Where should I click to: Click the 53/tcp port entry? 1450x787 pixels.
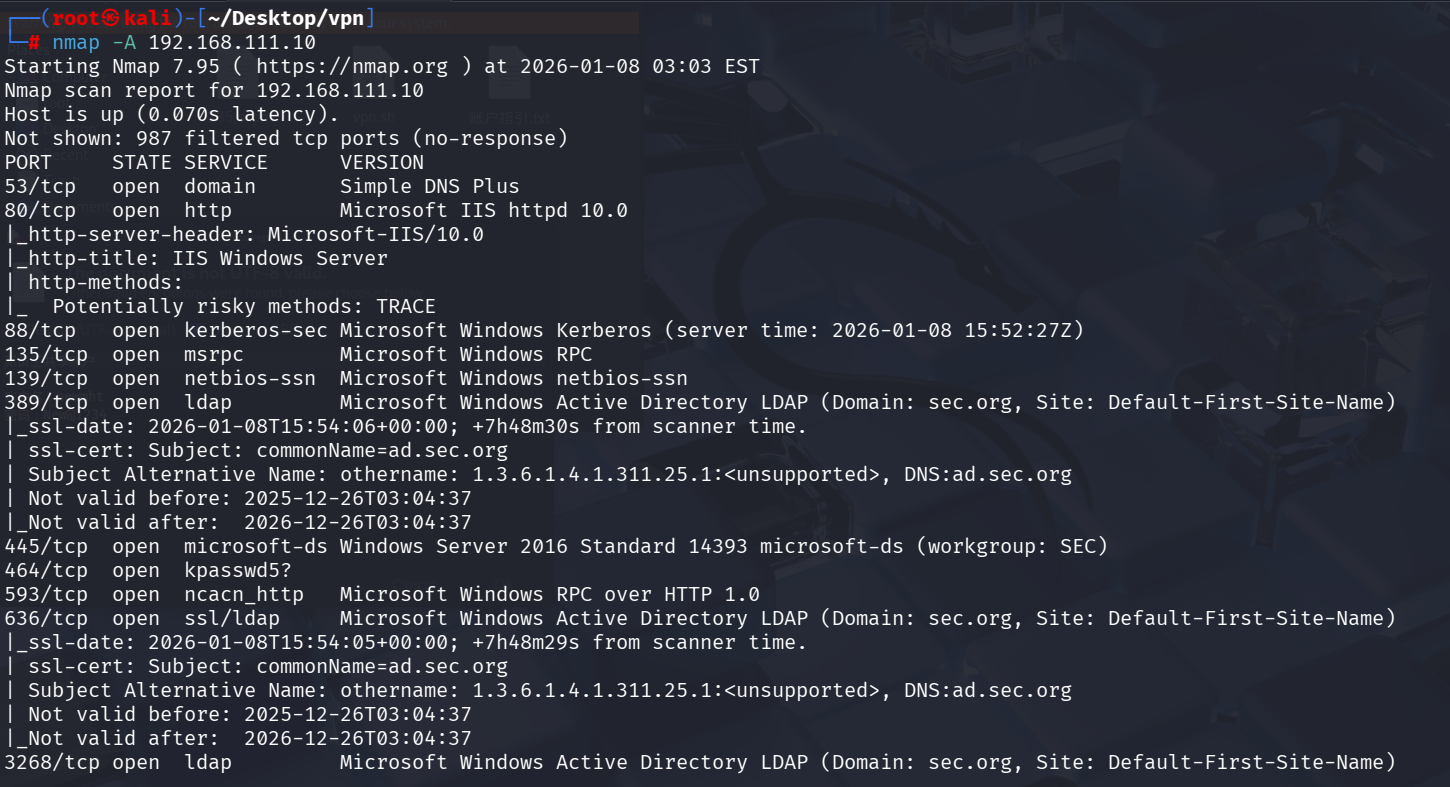pyautogui.click(x=40, y=186)
